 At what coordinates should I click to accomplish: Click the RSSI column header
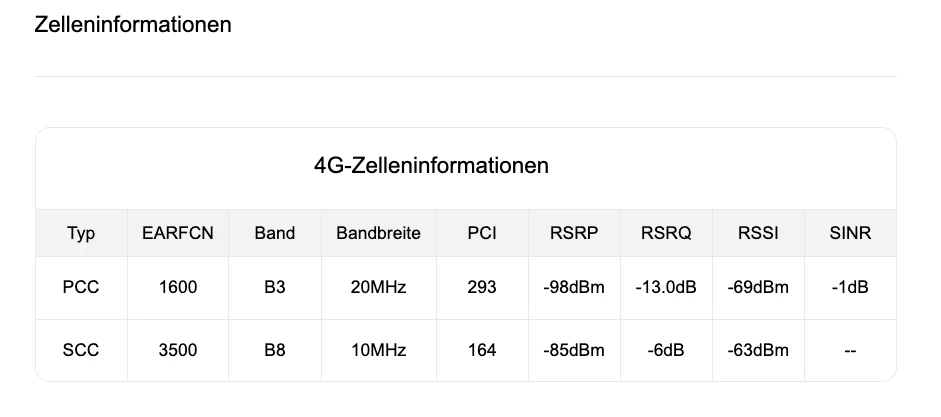pos(759,233)
